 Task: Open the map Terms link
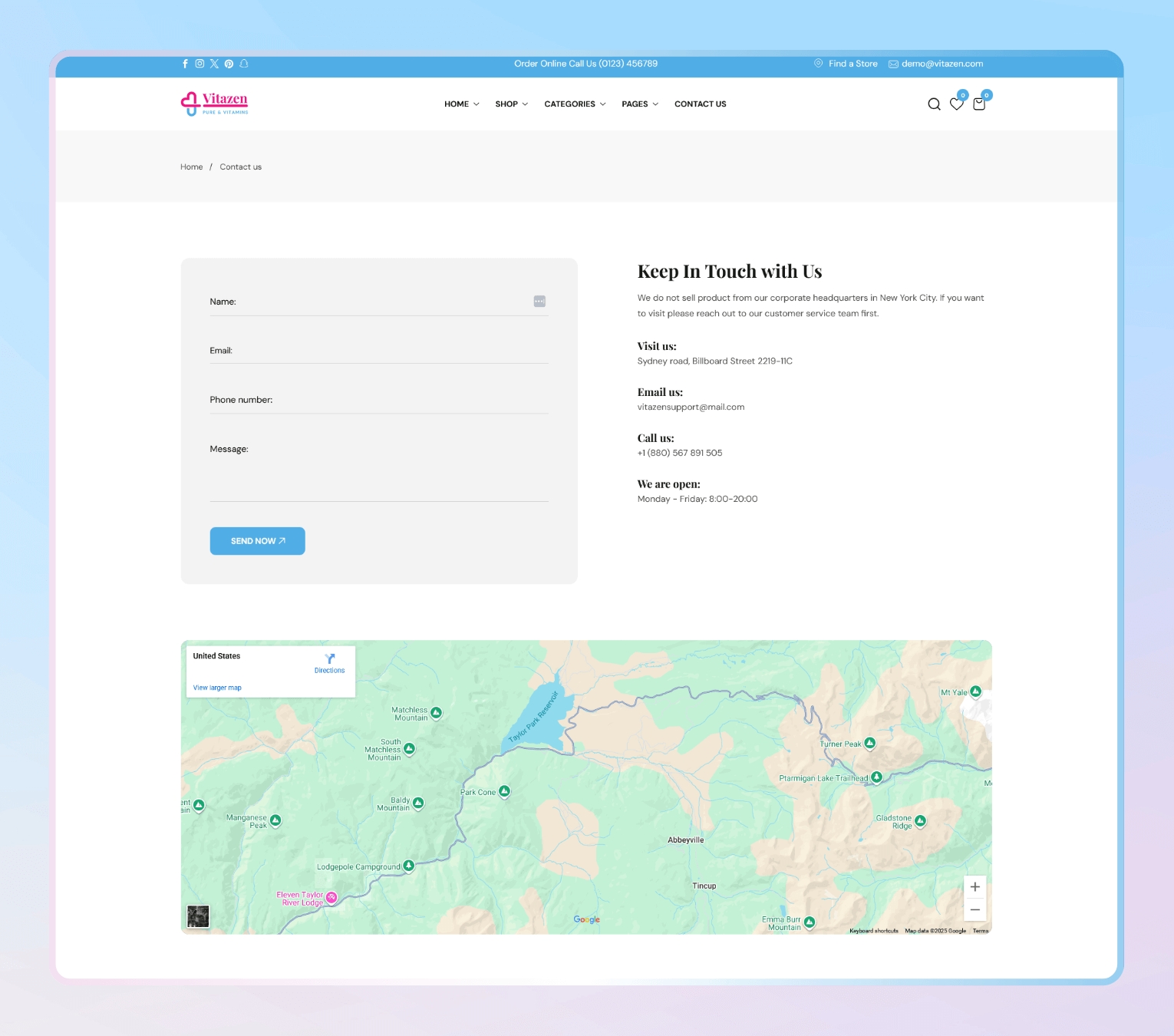(x=981, y=931)
